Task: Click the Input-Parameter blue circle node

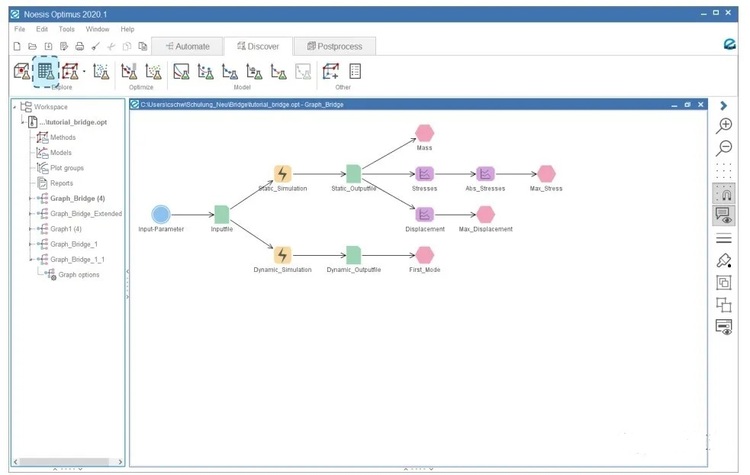Action: [161, 214]
